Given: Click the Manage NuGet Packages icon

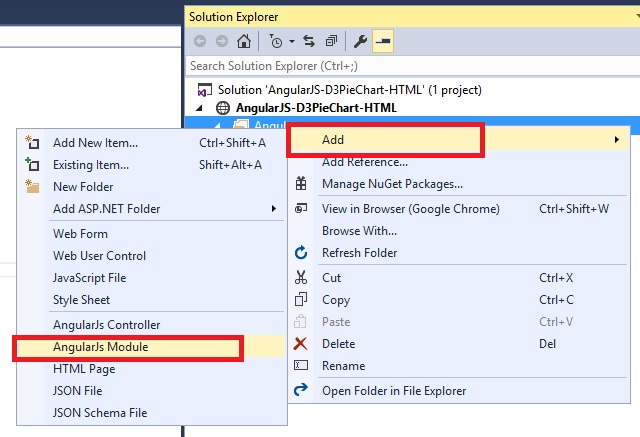Looking at the screenshot, I should 301,184.
